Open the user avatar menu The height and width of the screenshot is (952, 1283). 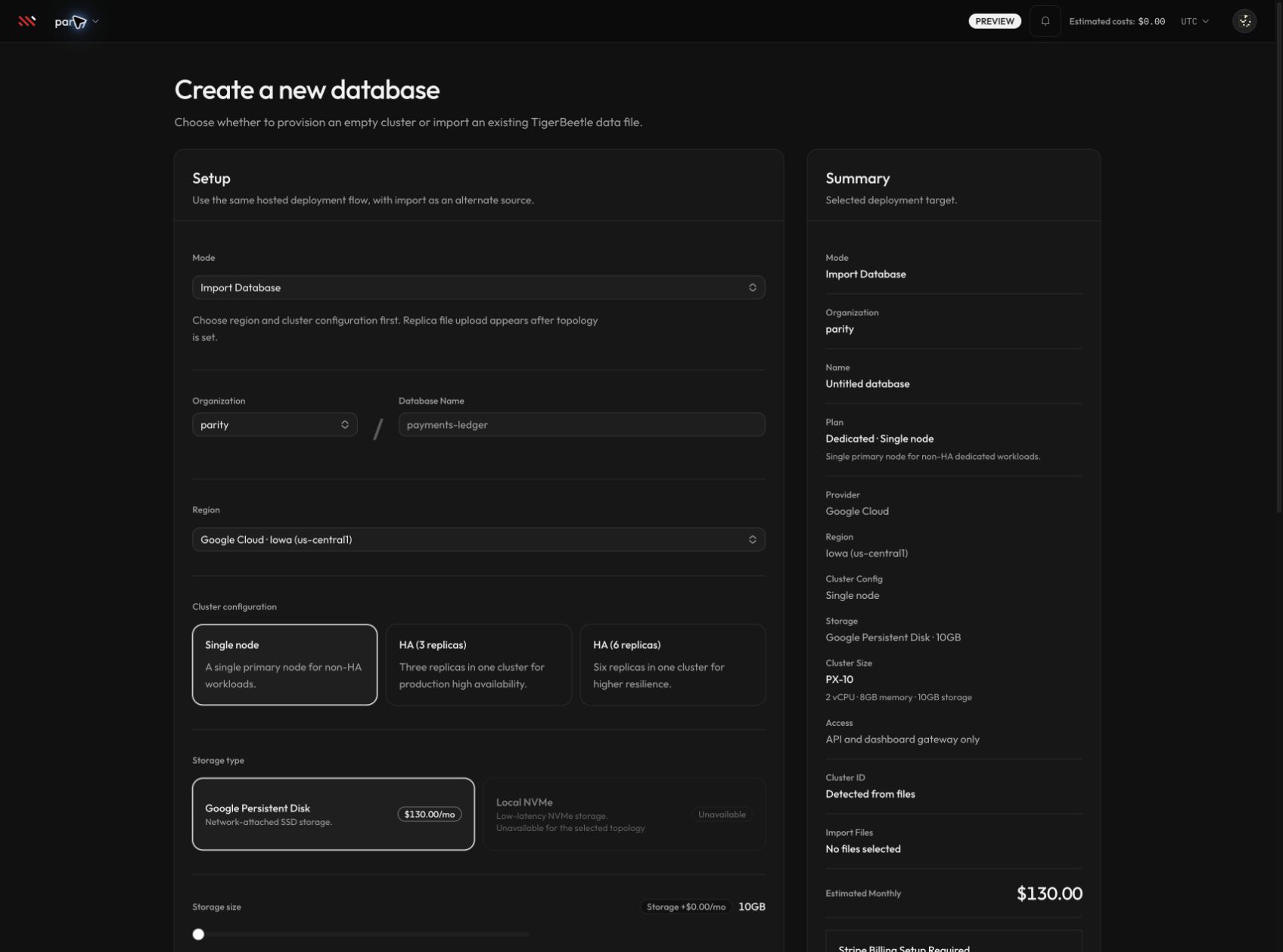[x=1244, y=21]
